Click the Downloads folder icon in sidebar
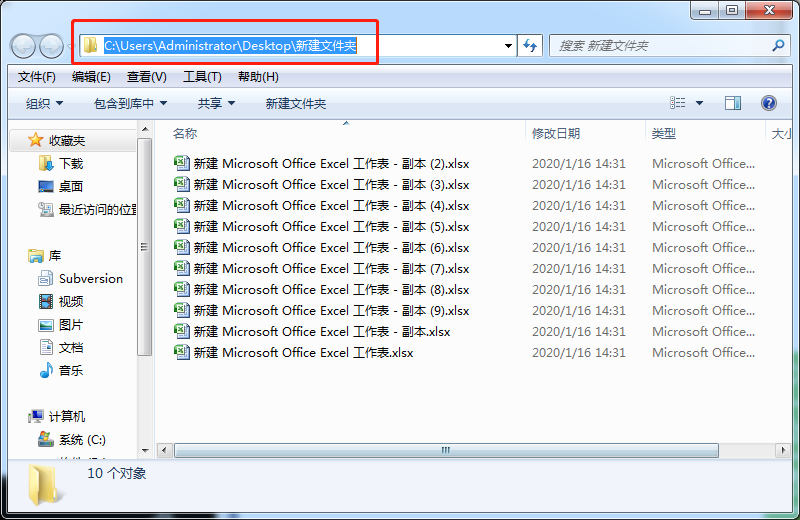The width and height of the screenshot is (800, 520). (x=46, y=163)
